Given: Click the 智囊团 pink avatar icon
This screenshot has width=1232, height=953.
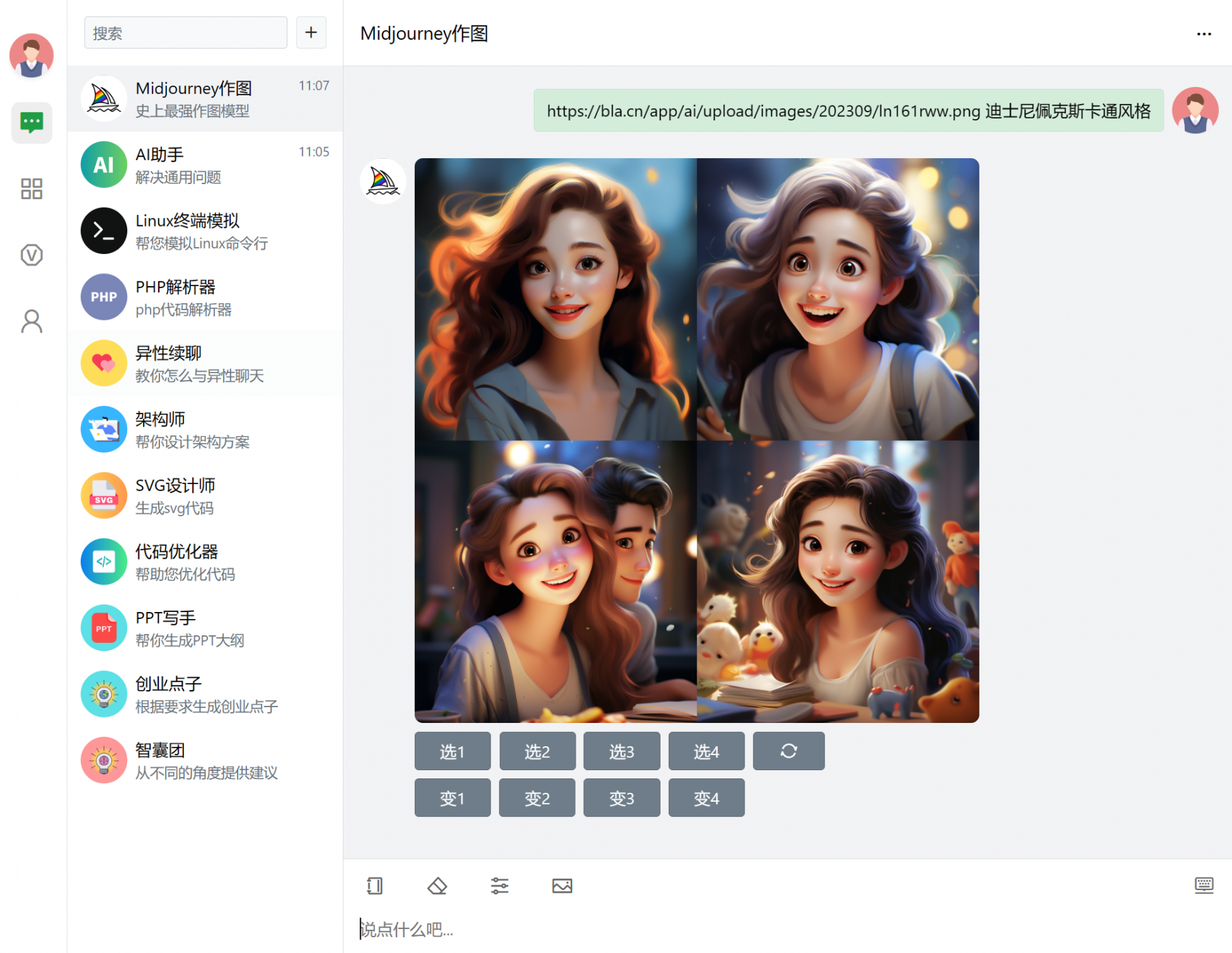Looking at the screenshot, I should pyautogui.click(x=104, y=761).
